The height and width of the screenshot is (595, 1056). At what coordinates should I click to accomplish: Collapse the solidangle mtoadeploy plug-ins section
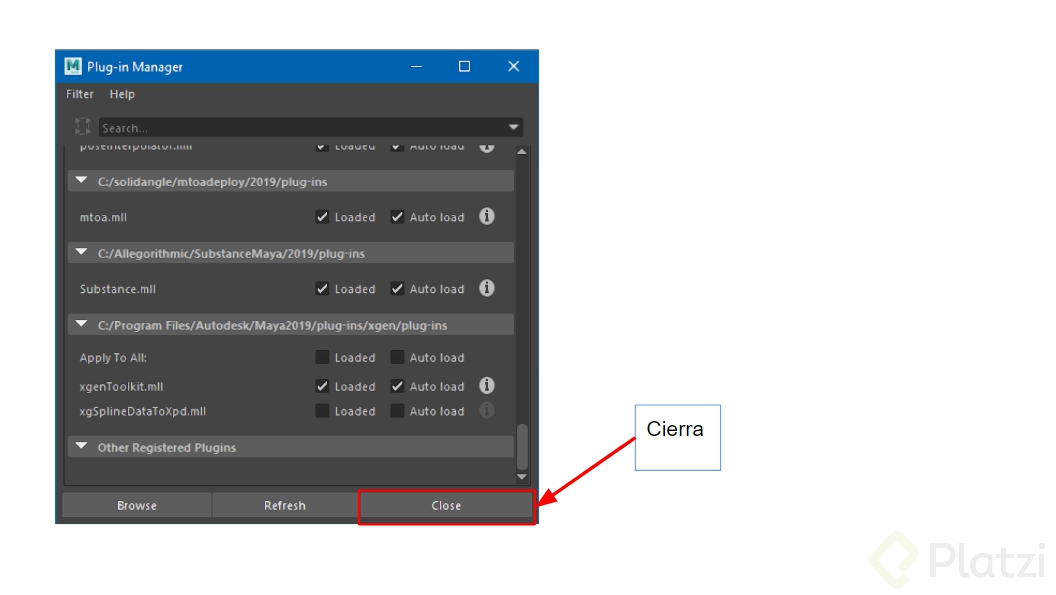click(x=81, y=181)
